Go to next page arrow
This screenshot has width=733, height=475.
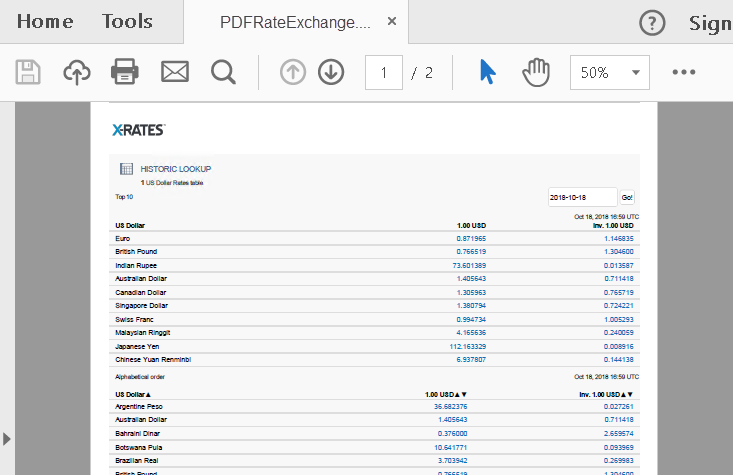click(x=331, y=72)
